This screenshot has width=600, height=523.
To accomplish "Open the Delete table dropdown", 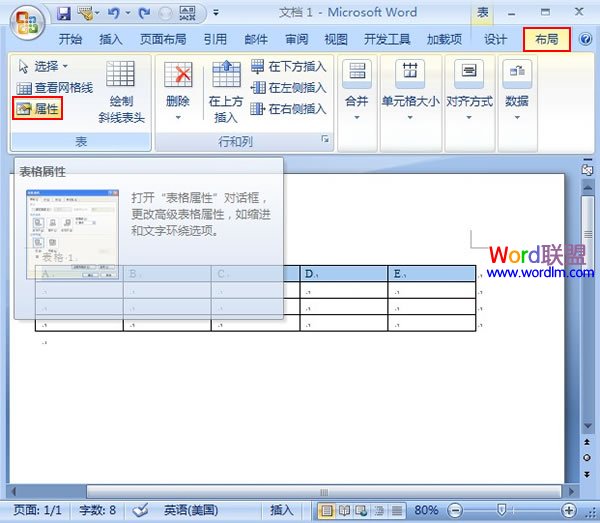I will tap(178, 92).
